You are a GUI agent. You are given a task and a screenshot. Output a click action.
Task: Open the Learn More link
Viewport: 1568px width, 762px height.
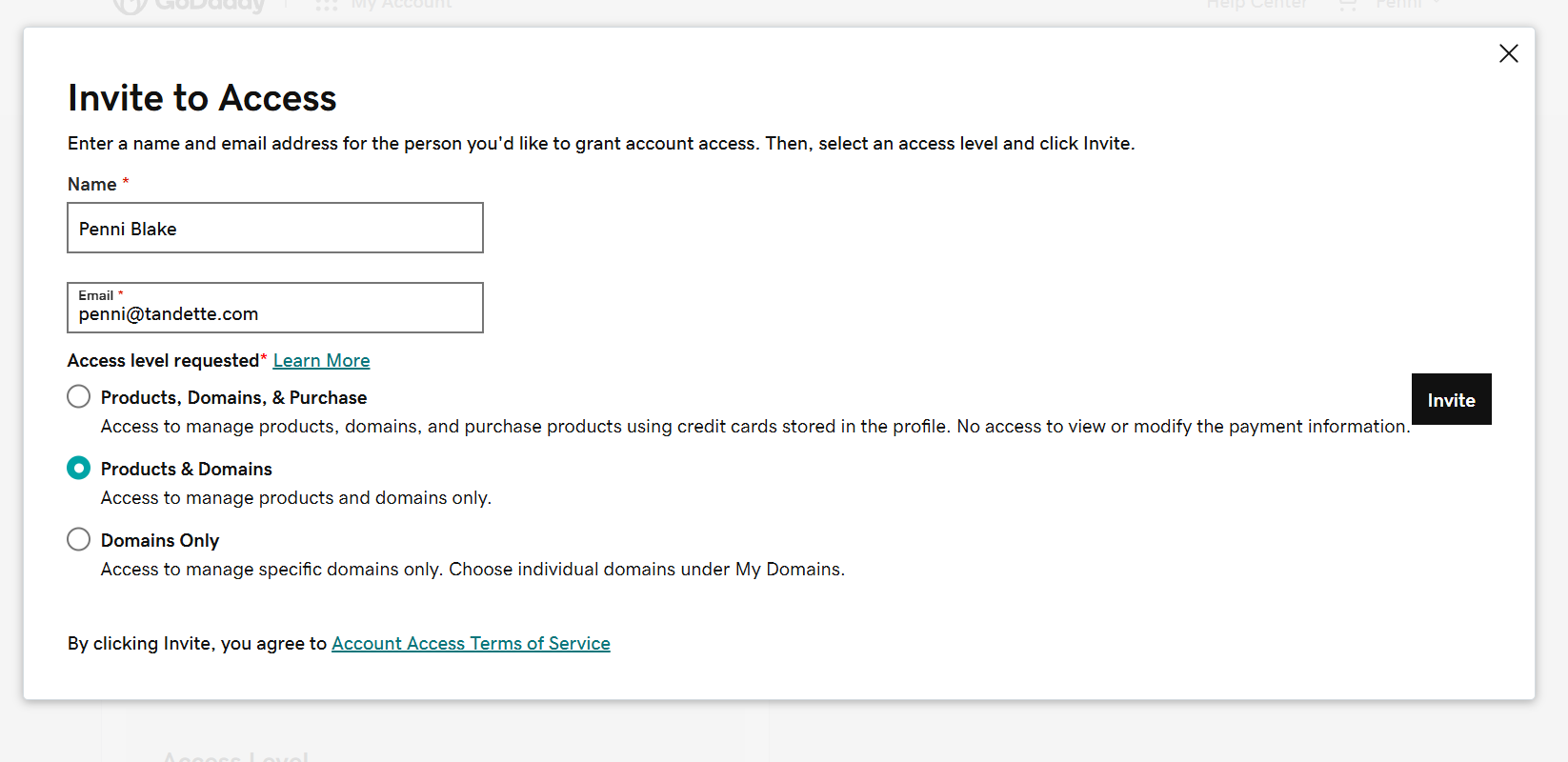click(321, 361)
